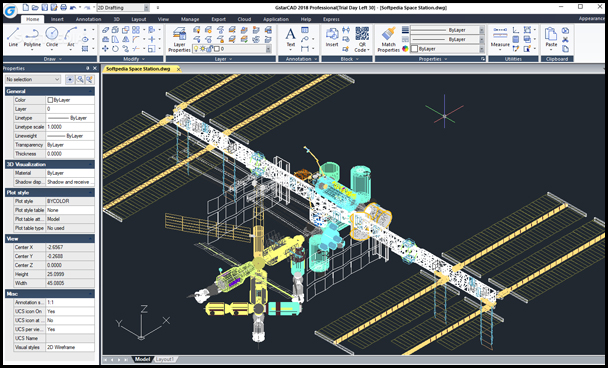Screen dimensions: 608x368
Task: Open the Layout1 tab
Action: pos(164,359)
